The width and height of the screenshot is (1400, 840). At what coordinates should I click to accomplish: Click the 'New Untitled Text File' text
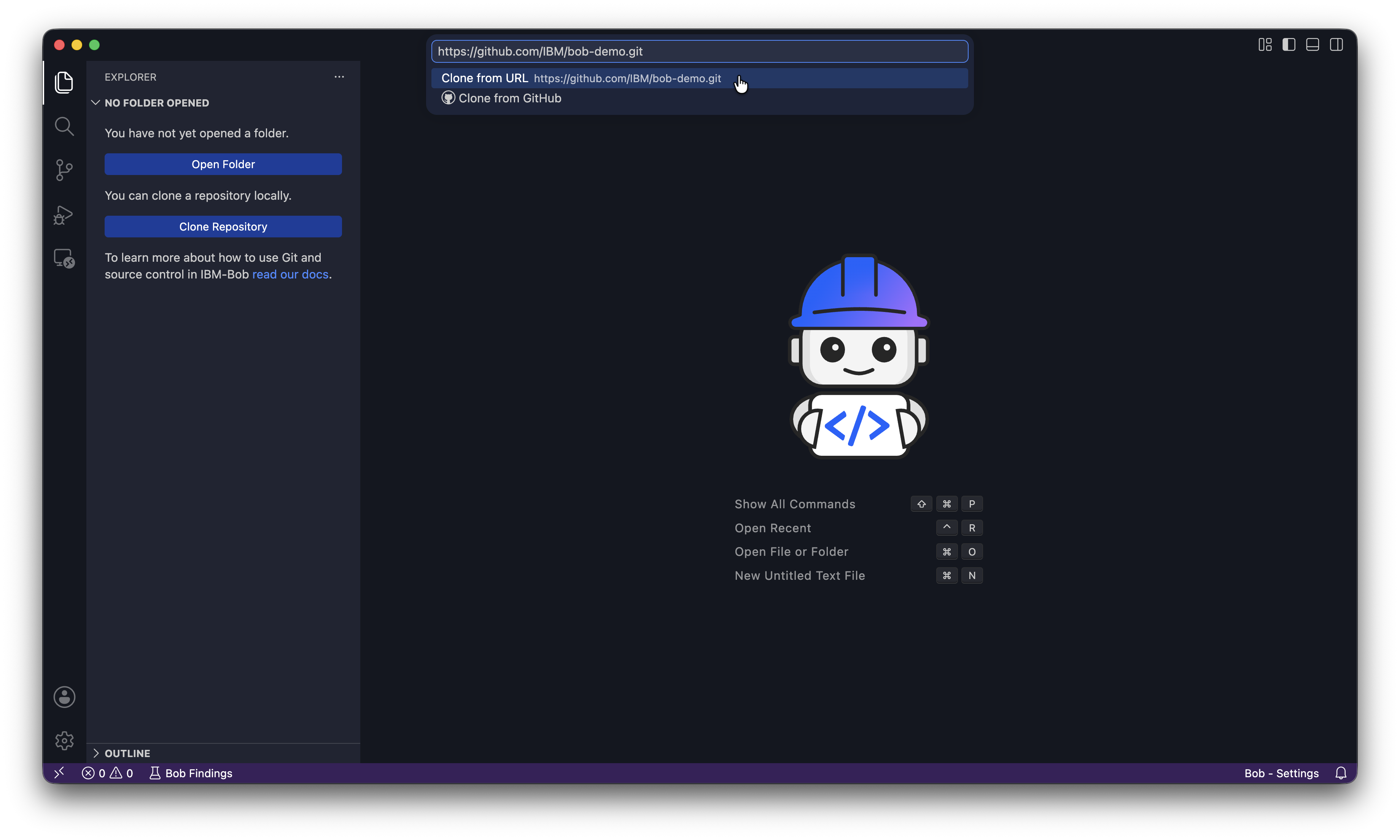pyautogui.click(x=800, y=575)
